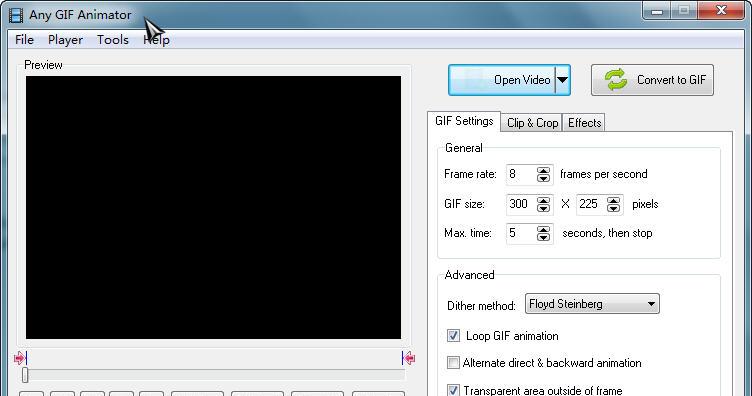Screen dimensions: 752x396
Task: Close the Any GIF Animator window
Action: click(x=721, y=11)
